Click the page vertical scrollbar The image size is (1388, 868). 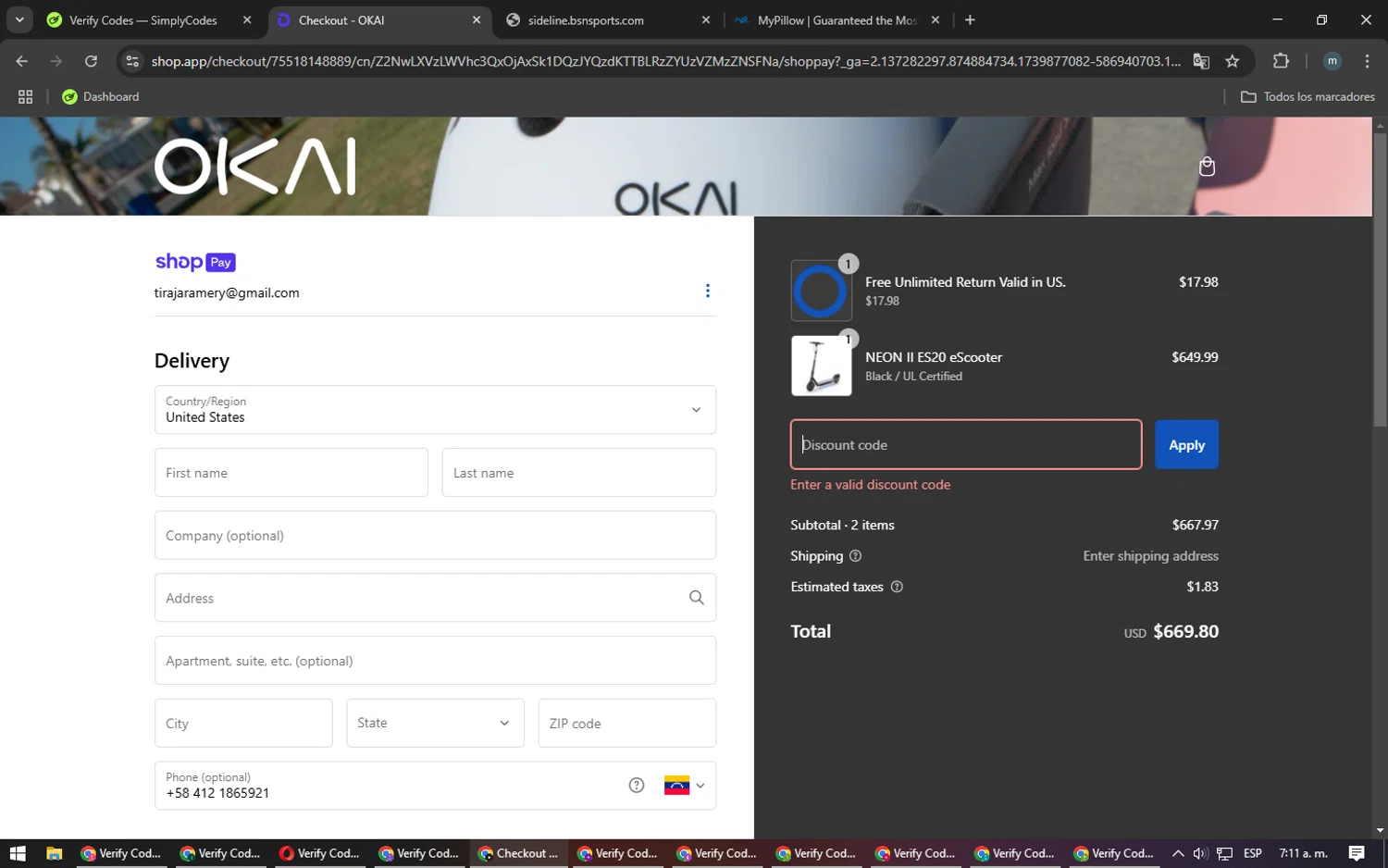[x=1380, y=280]
